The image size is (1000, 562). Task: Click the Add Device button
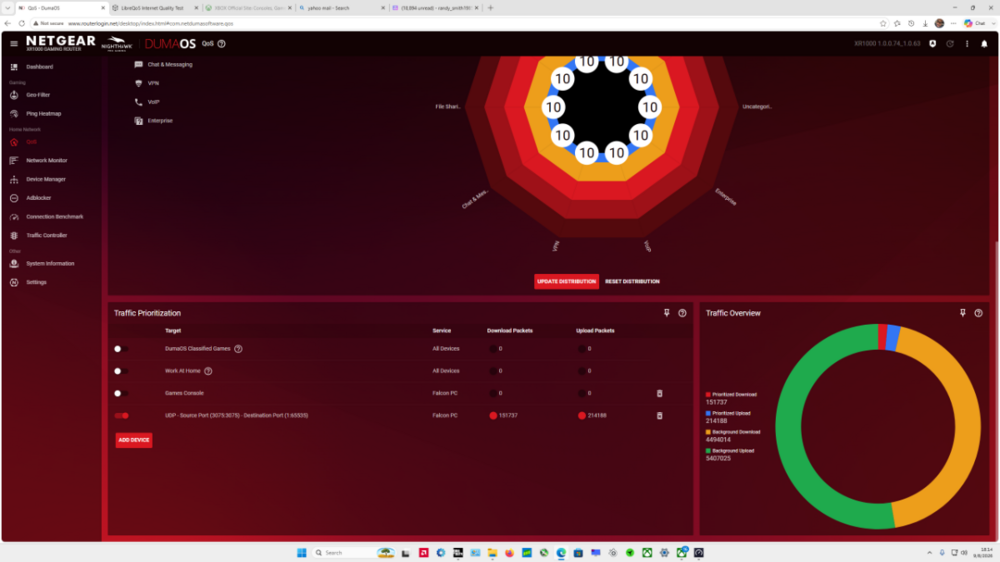pyautogui.click(x=134, y=440)
